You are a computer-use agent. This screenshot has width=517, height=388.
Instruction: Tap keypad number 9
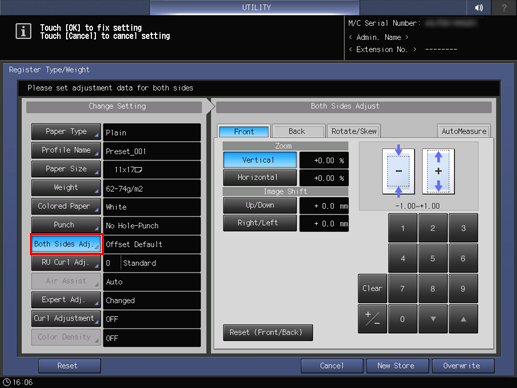(x=463, y=288)
